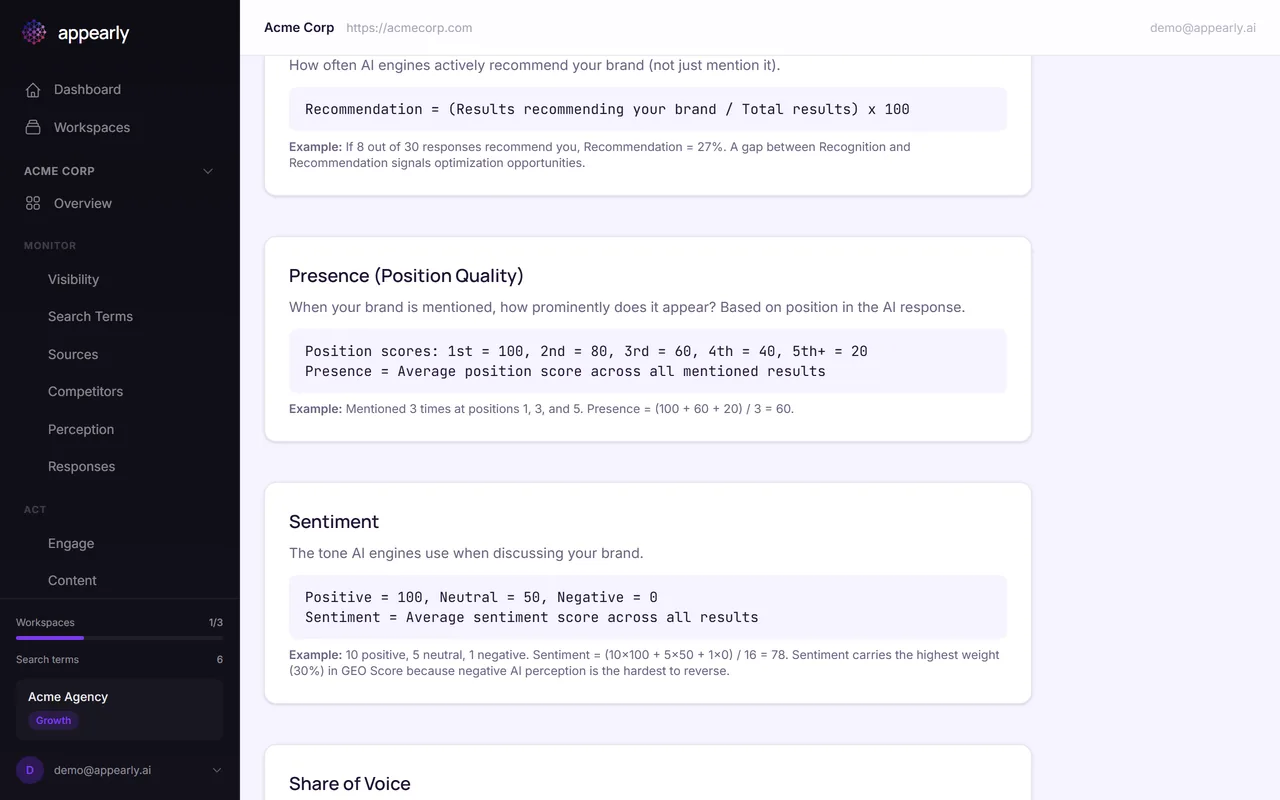View Responses in Monitor menu
This screenshot has width=1280, height=800.
pos(81,467)
